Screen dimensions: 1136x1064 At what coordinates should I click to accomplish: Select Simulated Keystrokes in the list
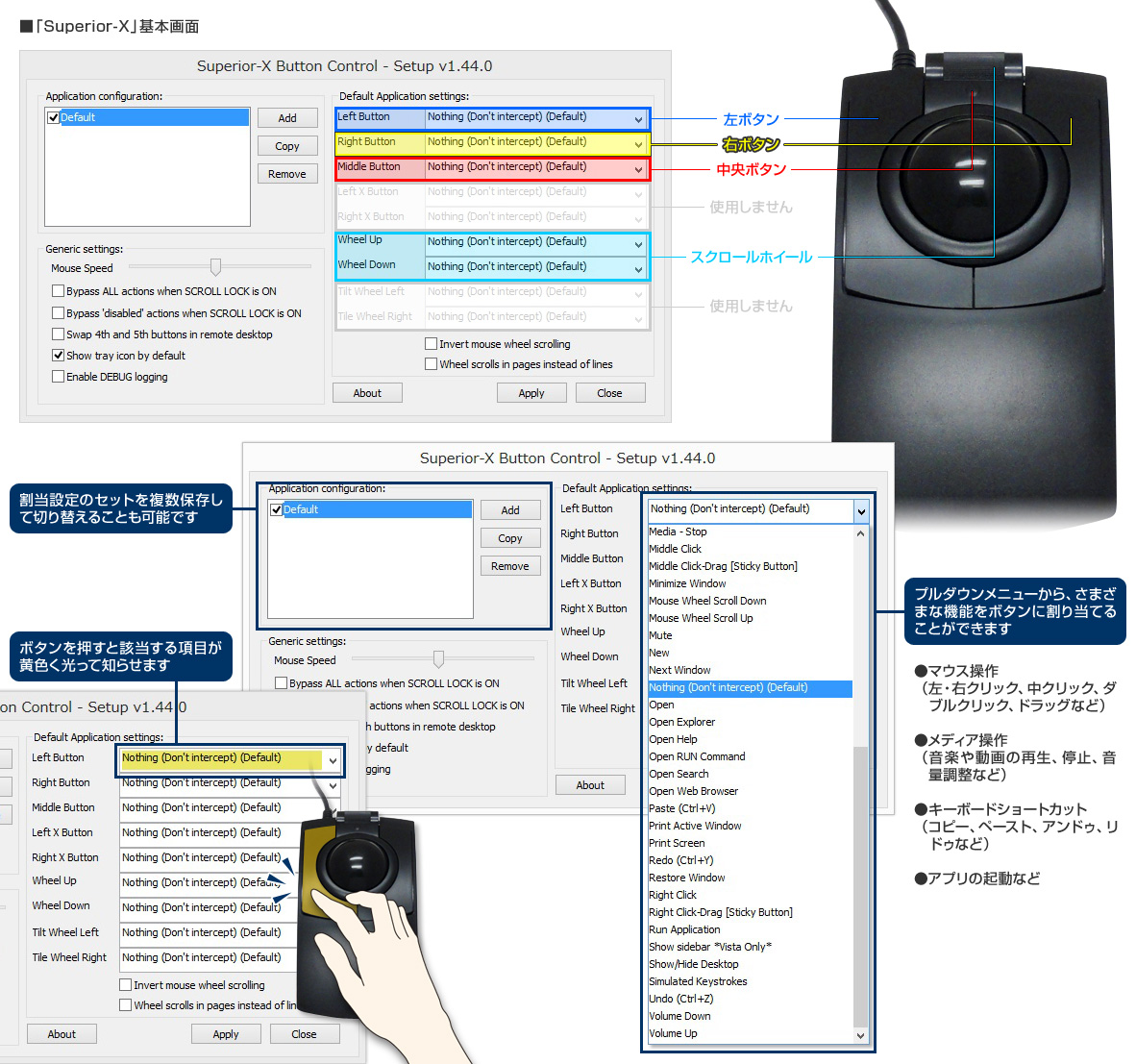pyautogui.click(x=750, y=982)
